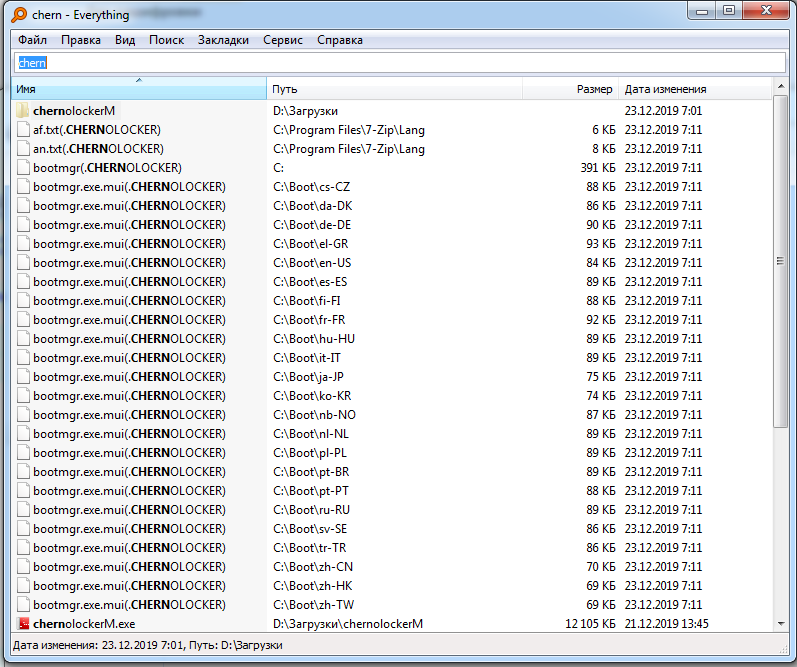The width and height of the screenshot is (797, 667).
Task: Click file icon of the cs-CZ bootmgr.exe.mui row
Action: tap(23, 187)
